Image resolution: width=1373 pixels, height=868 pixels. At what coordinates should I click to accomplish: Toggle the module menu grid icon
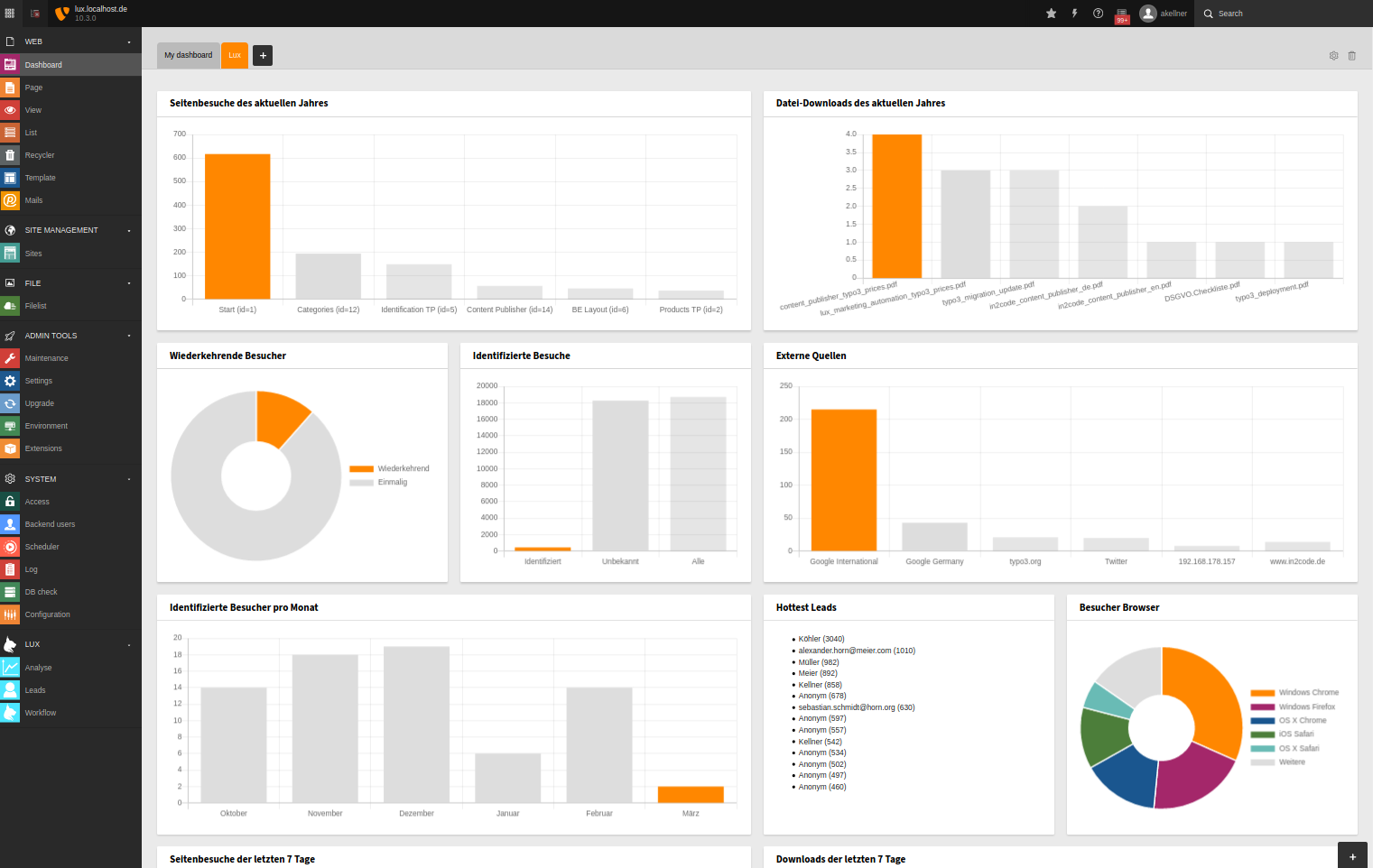click(10, 14)
